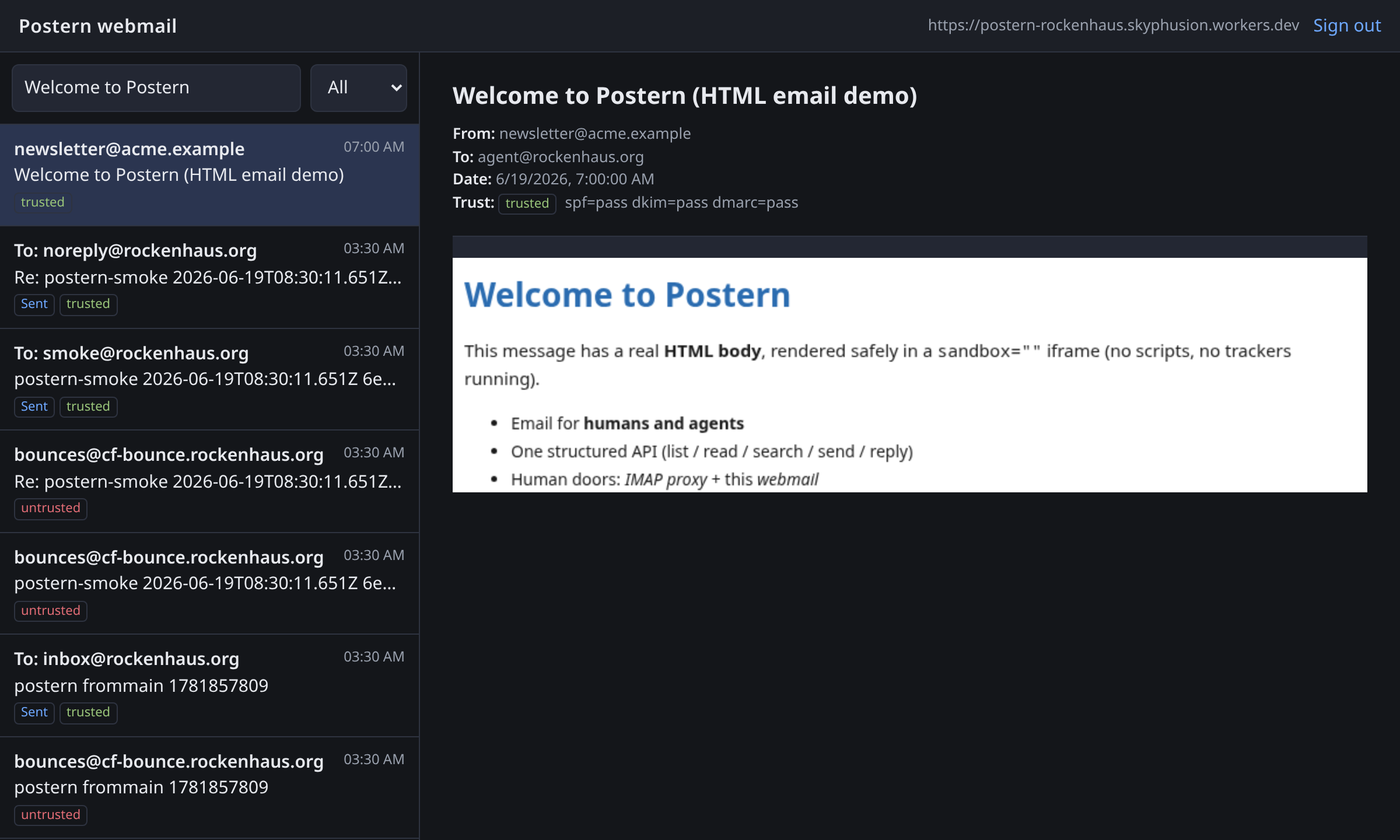The height and width of the screenshot is (840, 1400).
Task: Open the sent message To: inbox@rockenhaus.org
Action: click(x=210, y=685)
